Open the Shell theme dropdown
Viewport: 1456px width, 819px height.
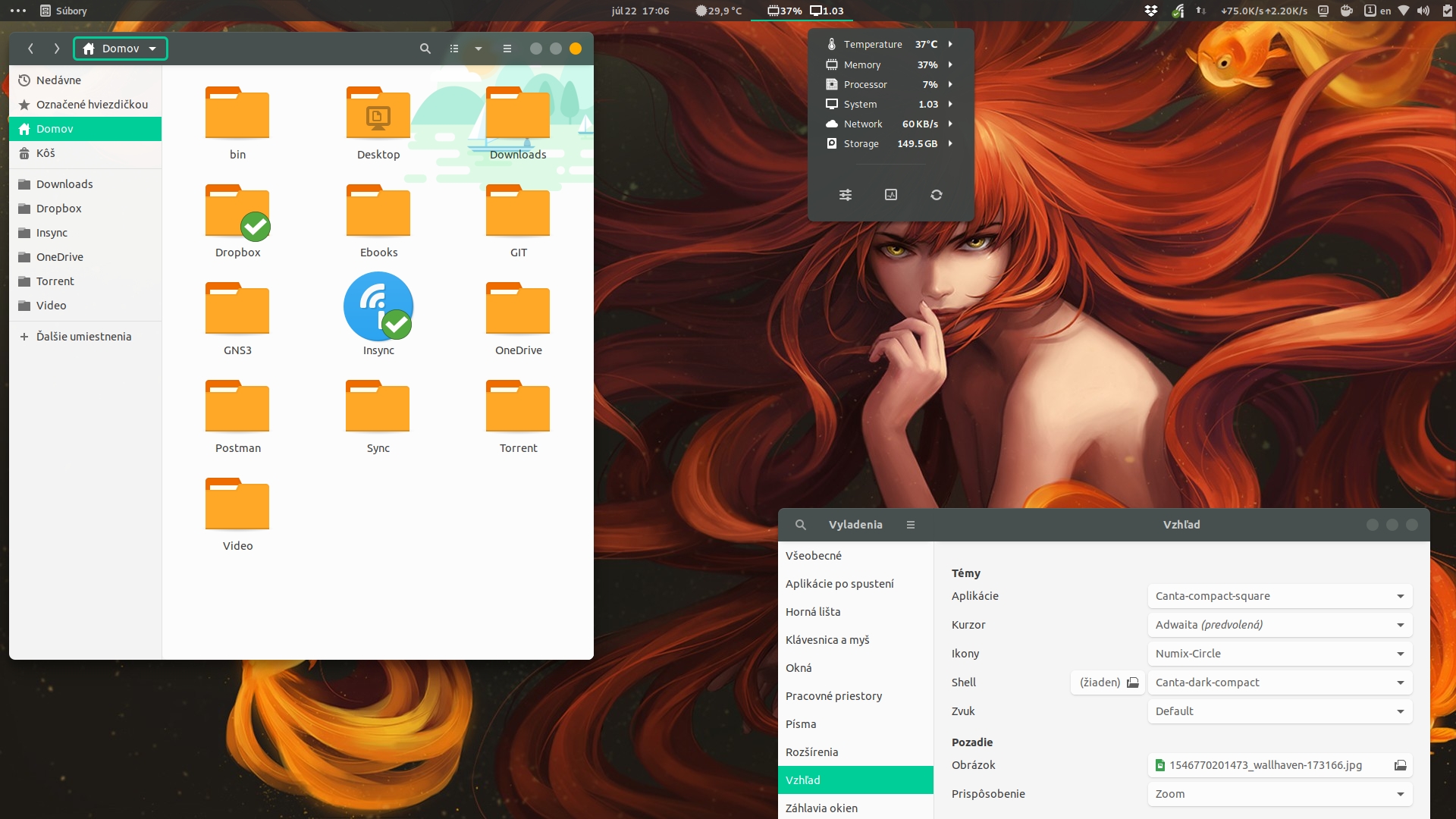(x=1280, y=682)
